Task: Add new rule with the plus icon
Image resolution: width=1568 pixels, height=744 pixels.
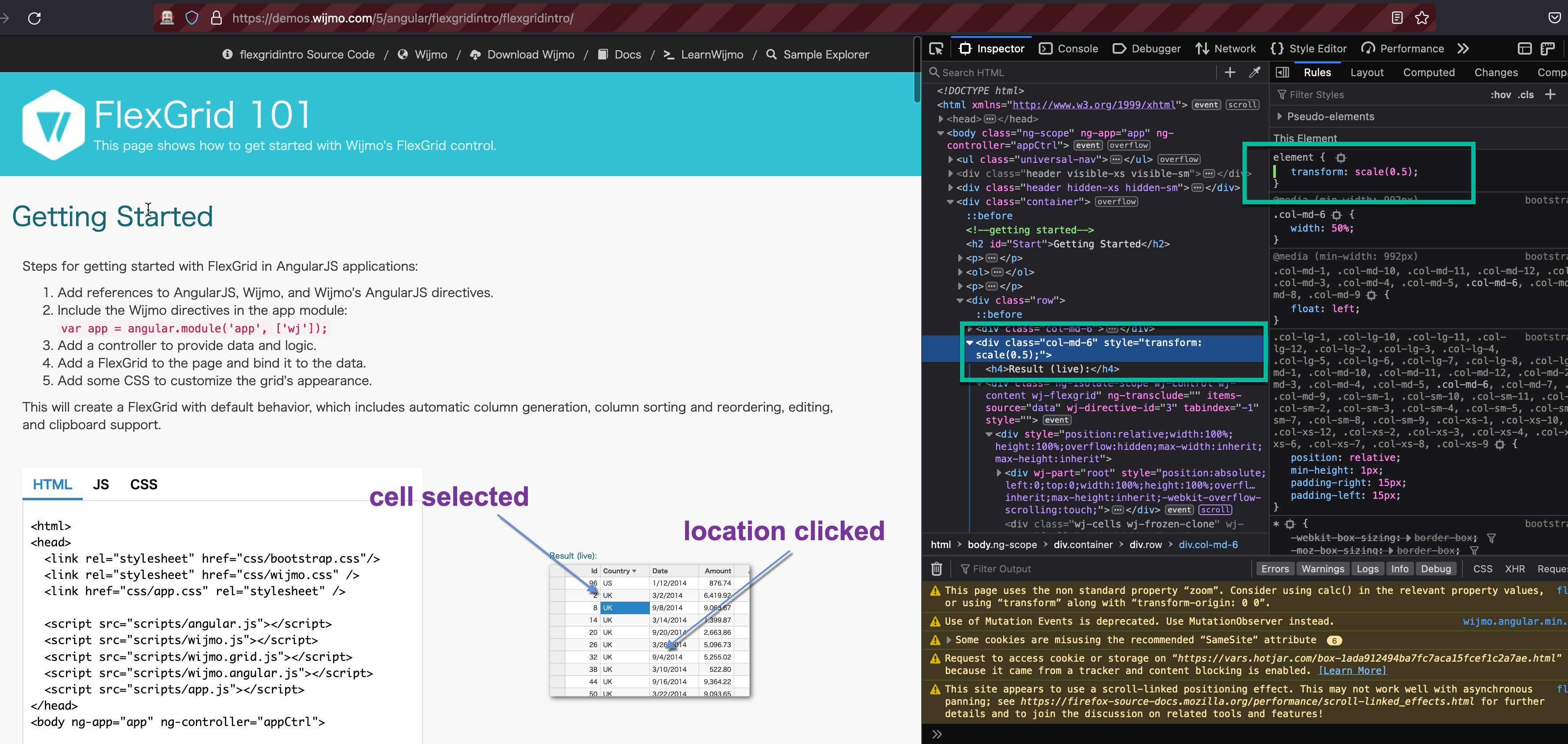Action: [1550, 94]
